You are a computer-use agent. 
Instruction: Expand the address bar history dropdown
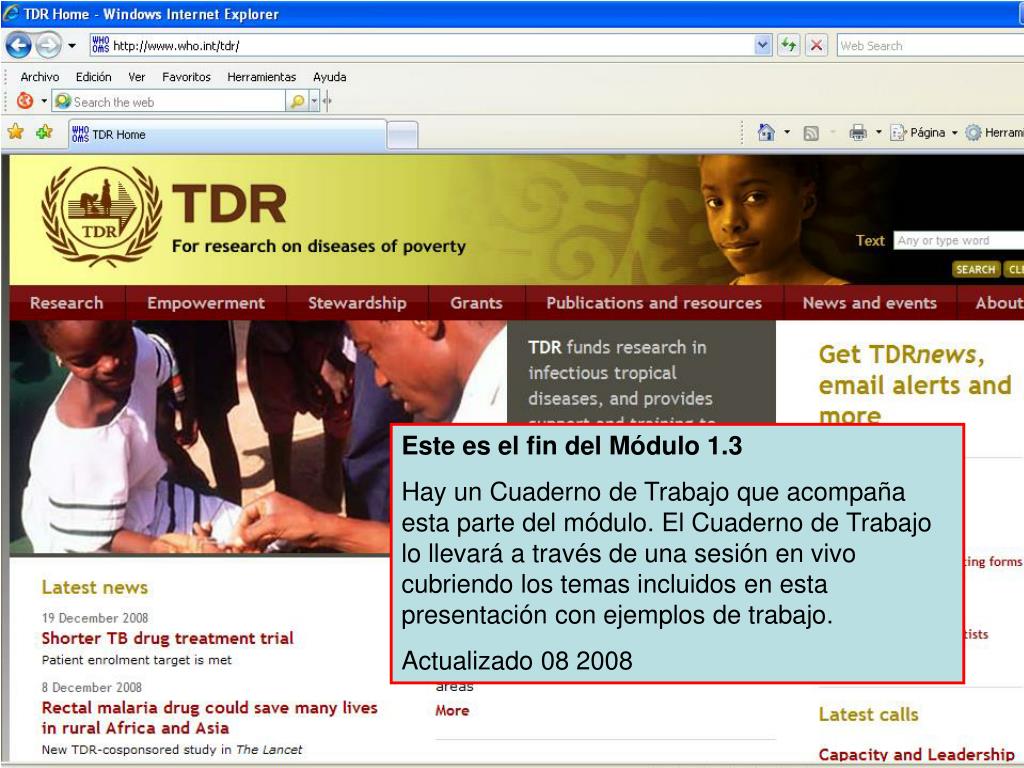[x=763, y=46]
